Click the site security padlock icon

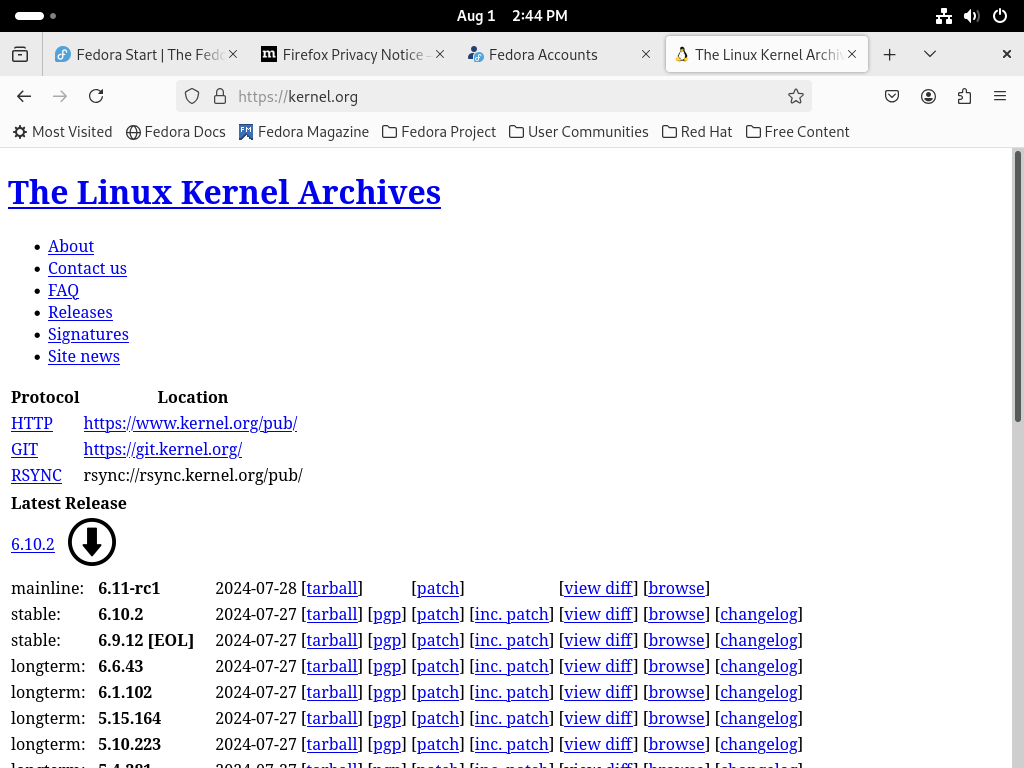click(220, 97)
